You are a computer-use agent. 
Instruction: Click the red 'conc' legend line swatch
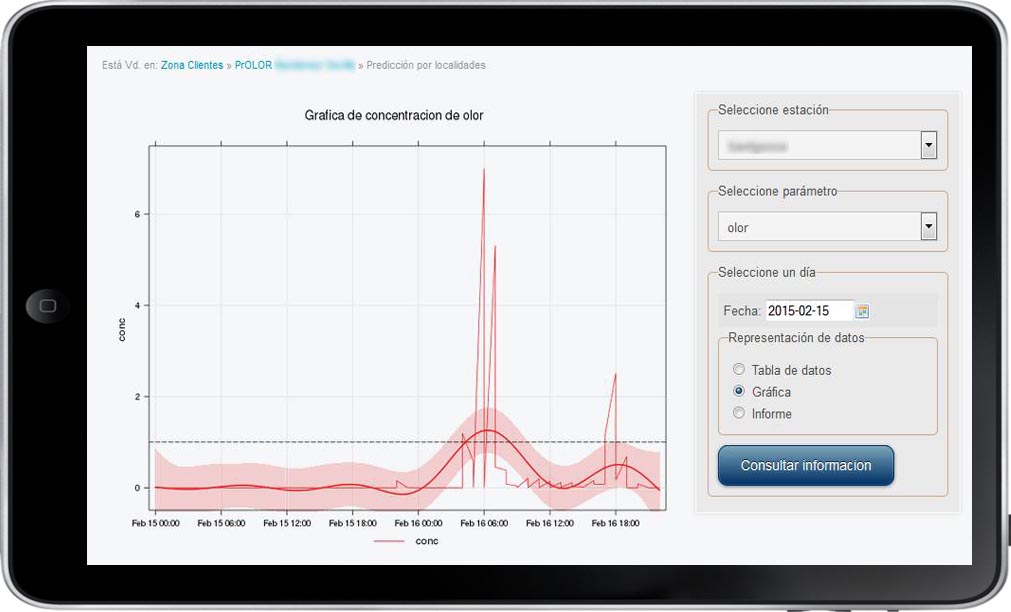point(389,541)
